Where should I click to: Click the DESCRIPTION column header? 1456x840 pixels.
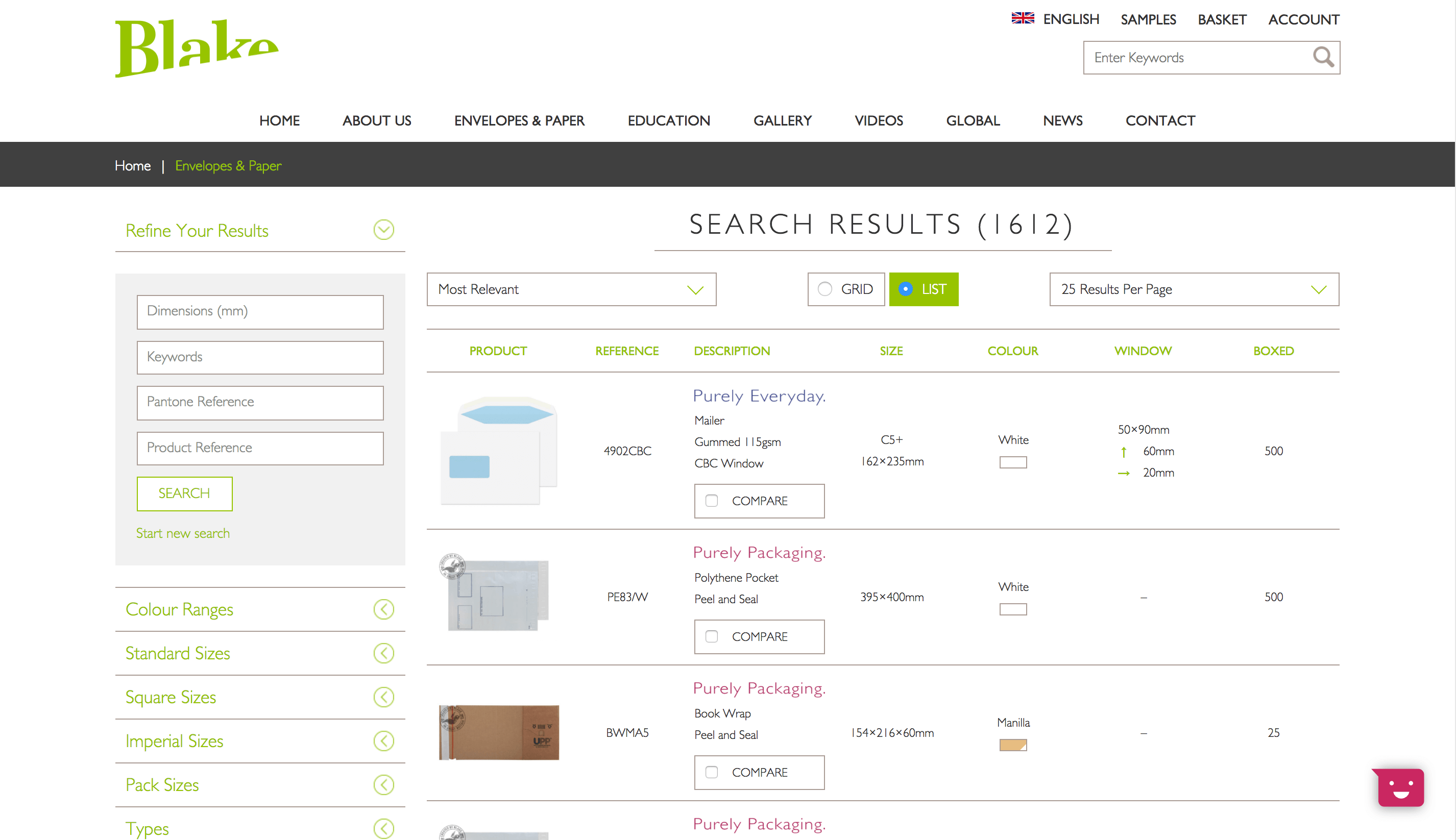pyautogui.click(x=732, y=351)
